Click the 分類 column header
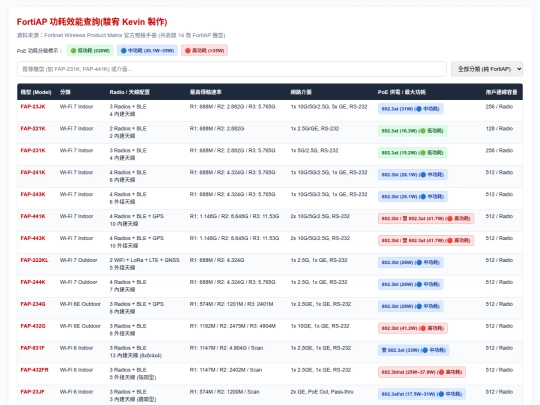 pyautogui.click(x=65, y=92)
